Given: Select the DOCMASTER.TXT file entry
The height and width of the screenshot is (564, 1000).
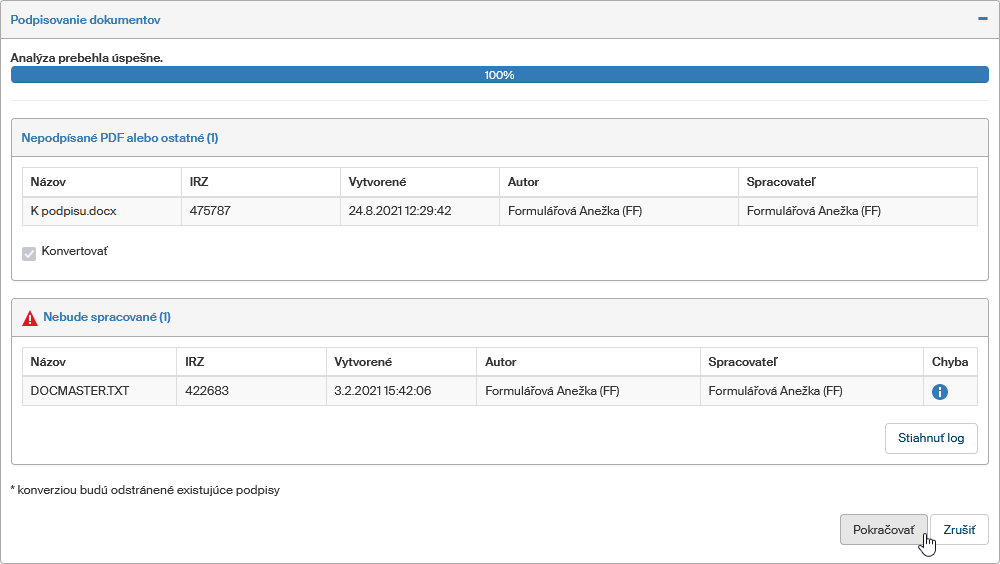Looking at the screenshot, I should tap(80, 391).
